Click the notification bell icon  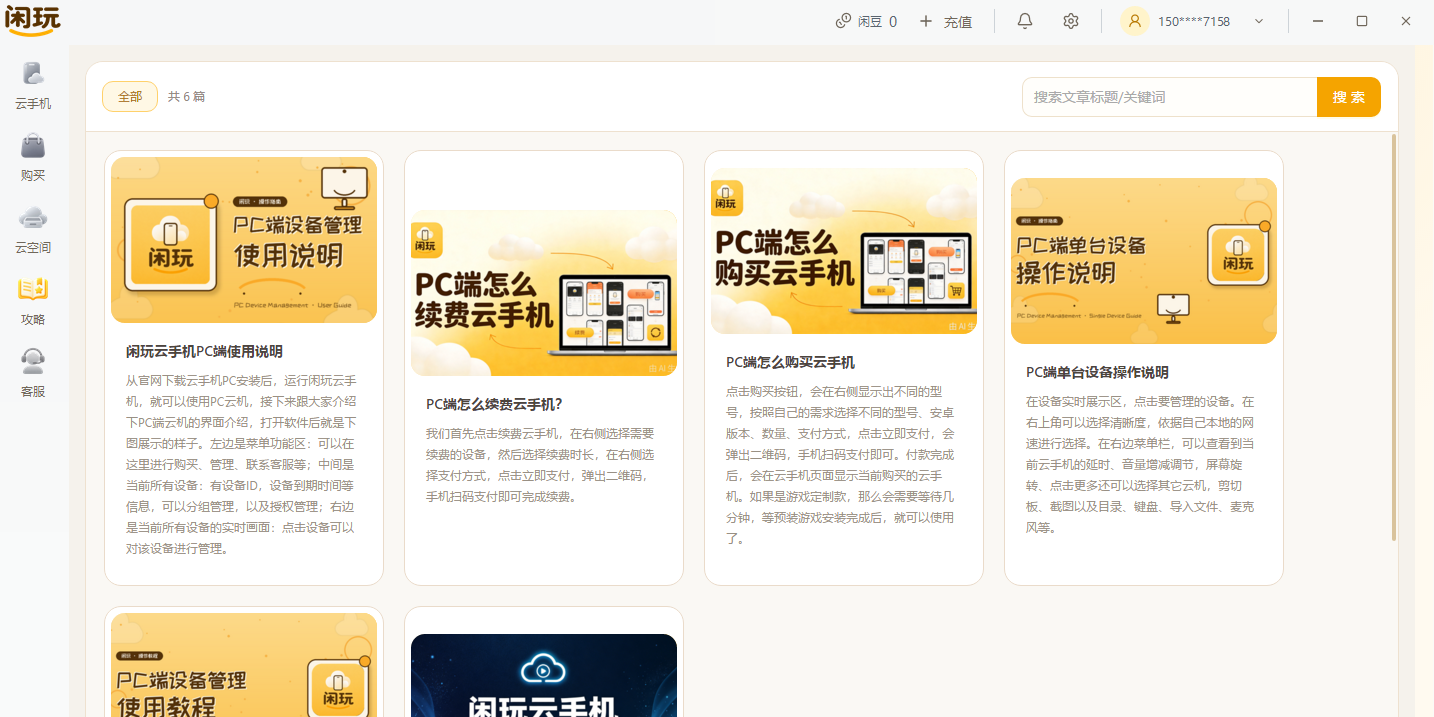[1025, 21]
